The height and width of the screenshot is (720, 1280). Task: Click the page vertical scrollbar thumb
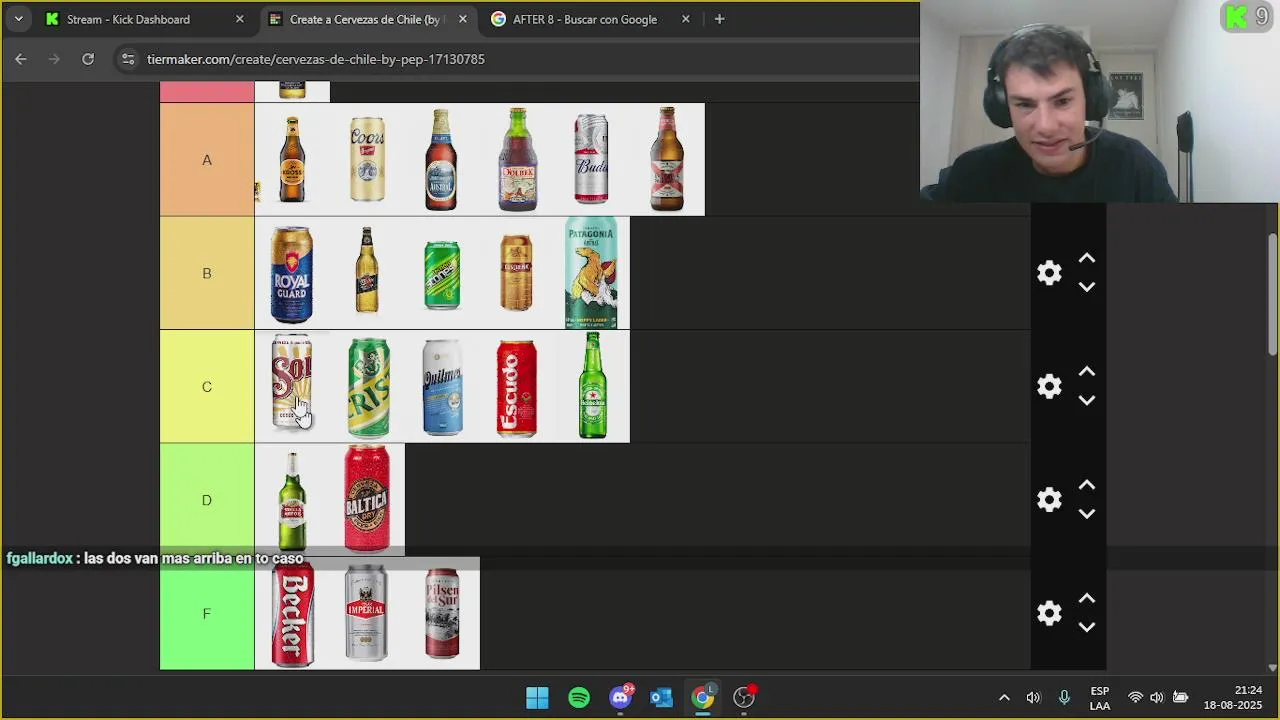tap(1272, 294)
